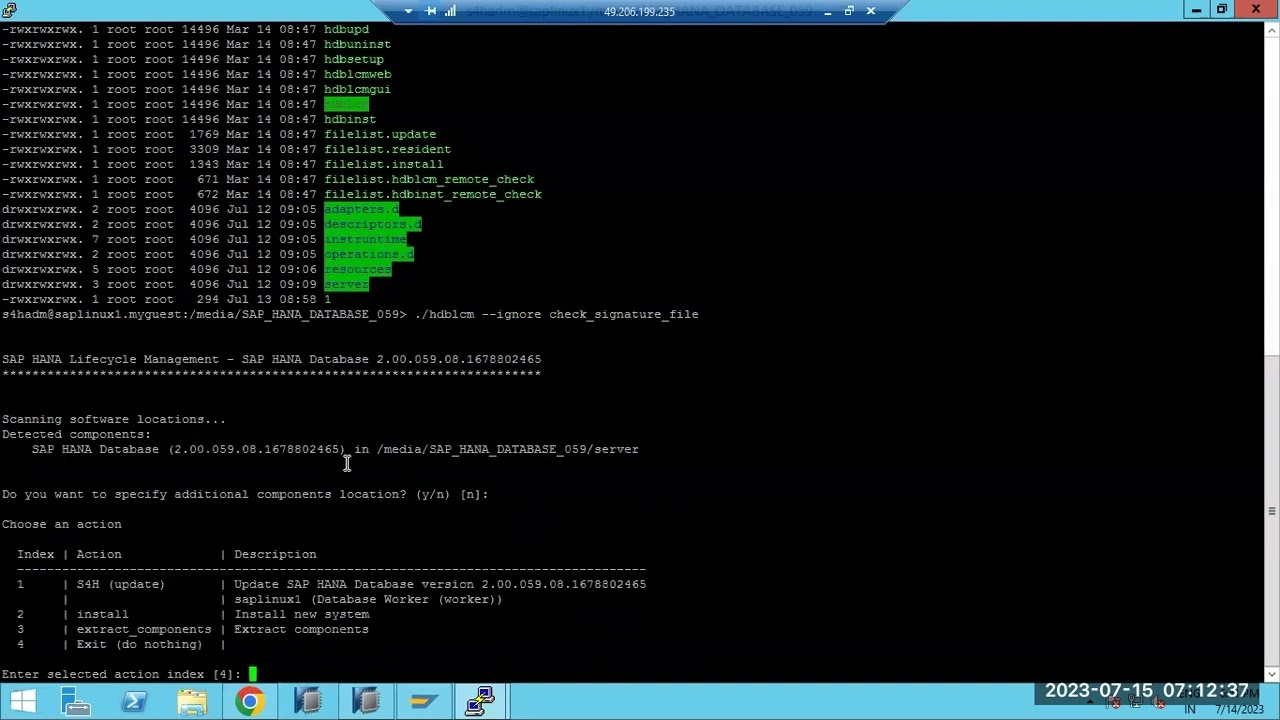The image size is (1280, 720).
Task: Click 'Exit (do nothing)' action entry
Action: (139, 644)
